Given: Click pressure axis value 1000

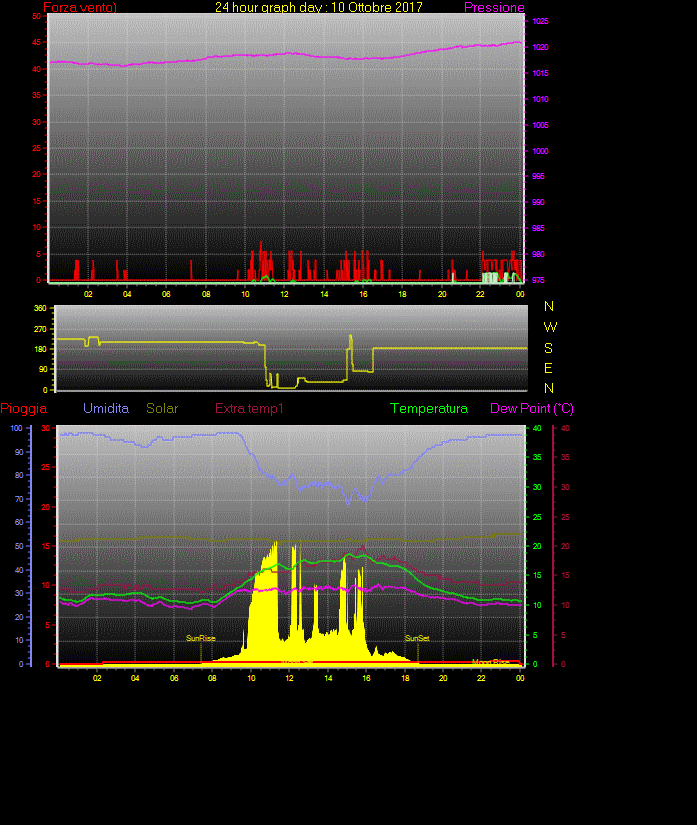Looking at the screenshot, I should (x=540, y=151).
